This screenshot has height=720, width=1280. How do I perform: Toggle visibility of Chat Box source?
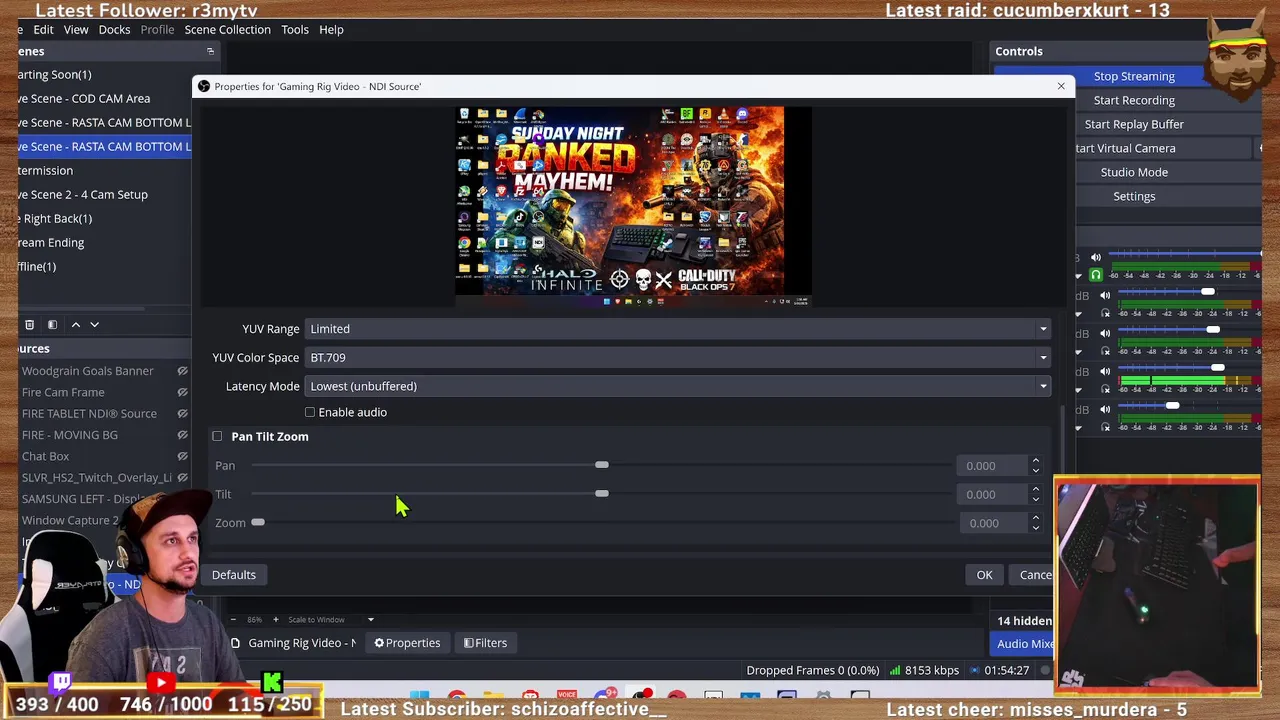182,456
